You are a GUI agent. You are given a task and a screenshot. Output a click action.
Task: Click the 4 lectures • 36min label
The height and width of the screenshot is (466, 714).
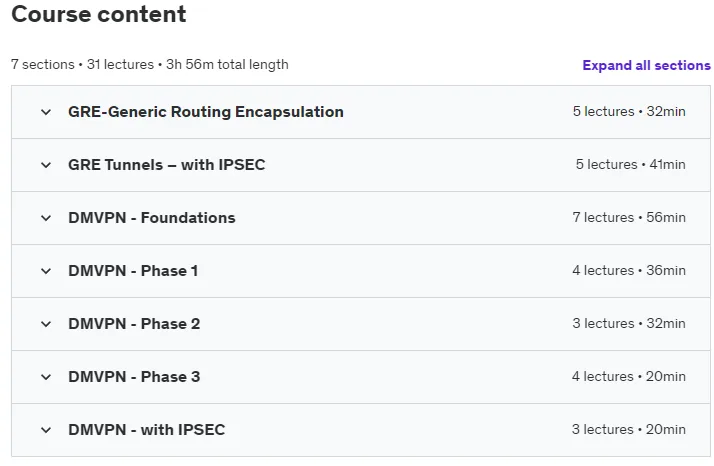629,270
